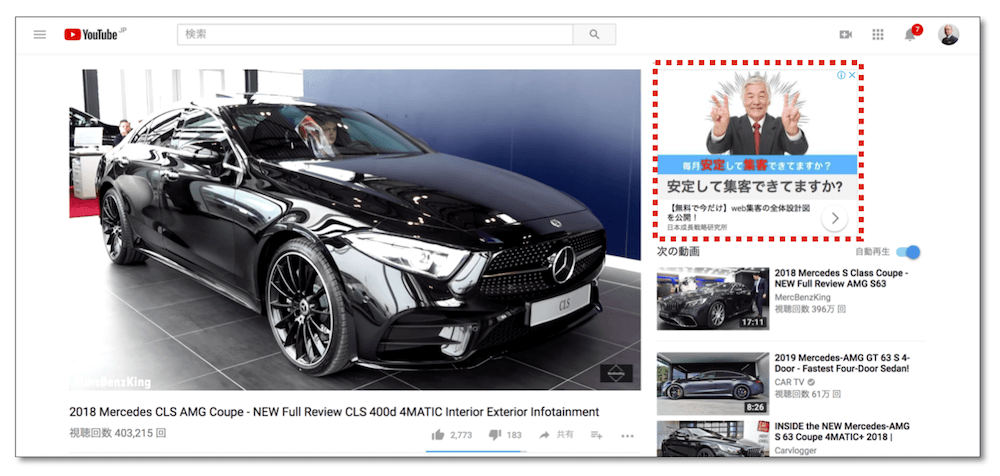Click the title 2018 Mercedes S Class Coupe
Image resolution: width=1000 pixels, height=476 pixels.
(841, 278)
